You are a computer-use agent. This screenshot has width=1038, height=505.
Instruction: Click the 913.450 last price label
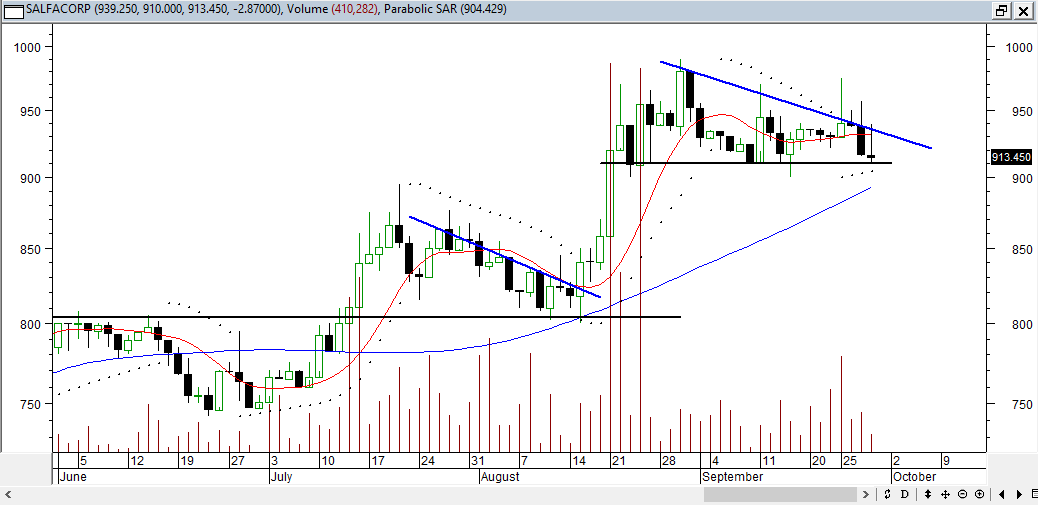tap(1010, 157)
